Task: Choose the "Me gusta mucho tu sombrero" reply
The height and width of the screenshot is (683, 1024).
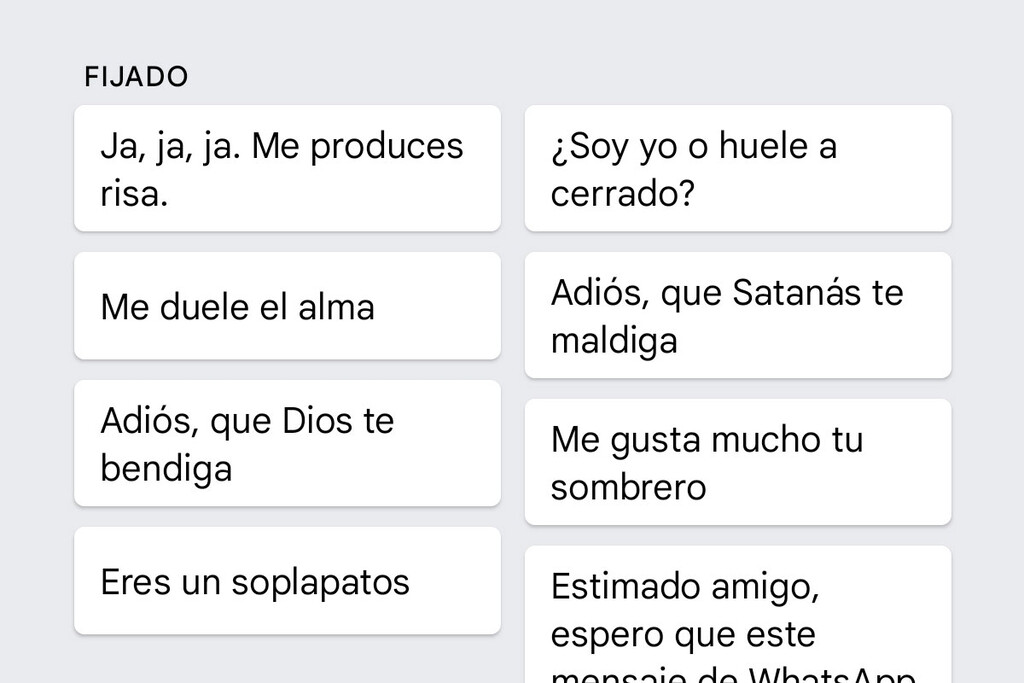Action: pos(737,461)
